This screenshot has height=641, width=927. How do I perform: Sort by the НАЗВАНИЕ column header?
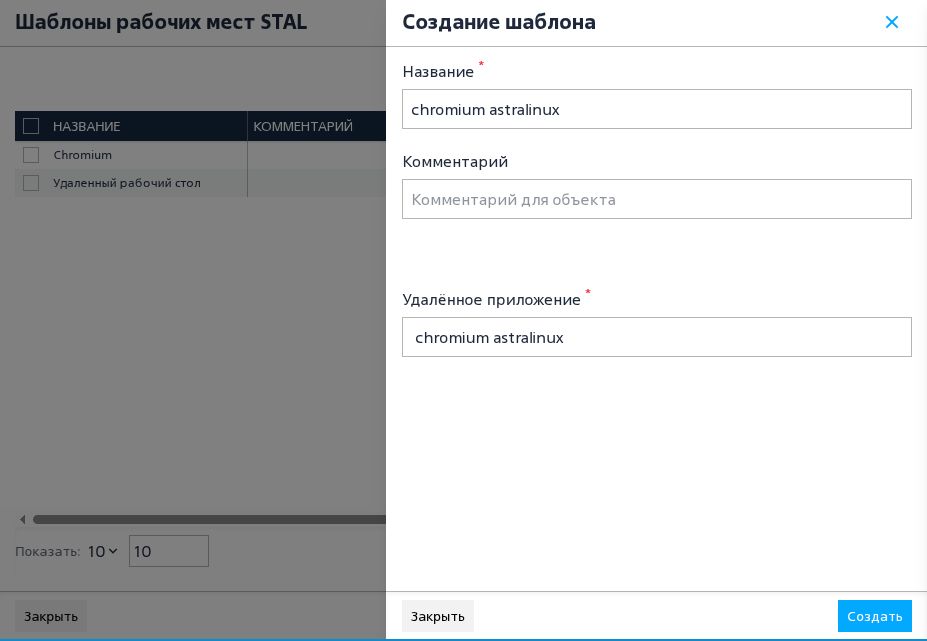[x=86, y=126]
